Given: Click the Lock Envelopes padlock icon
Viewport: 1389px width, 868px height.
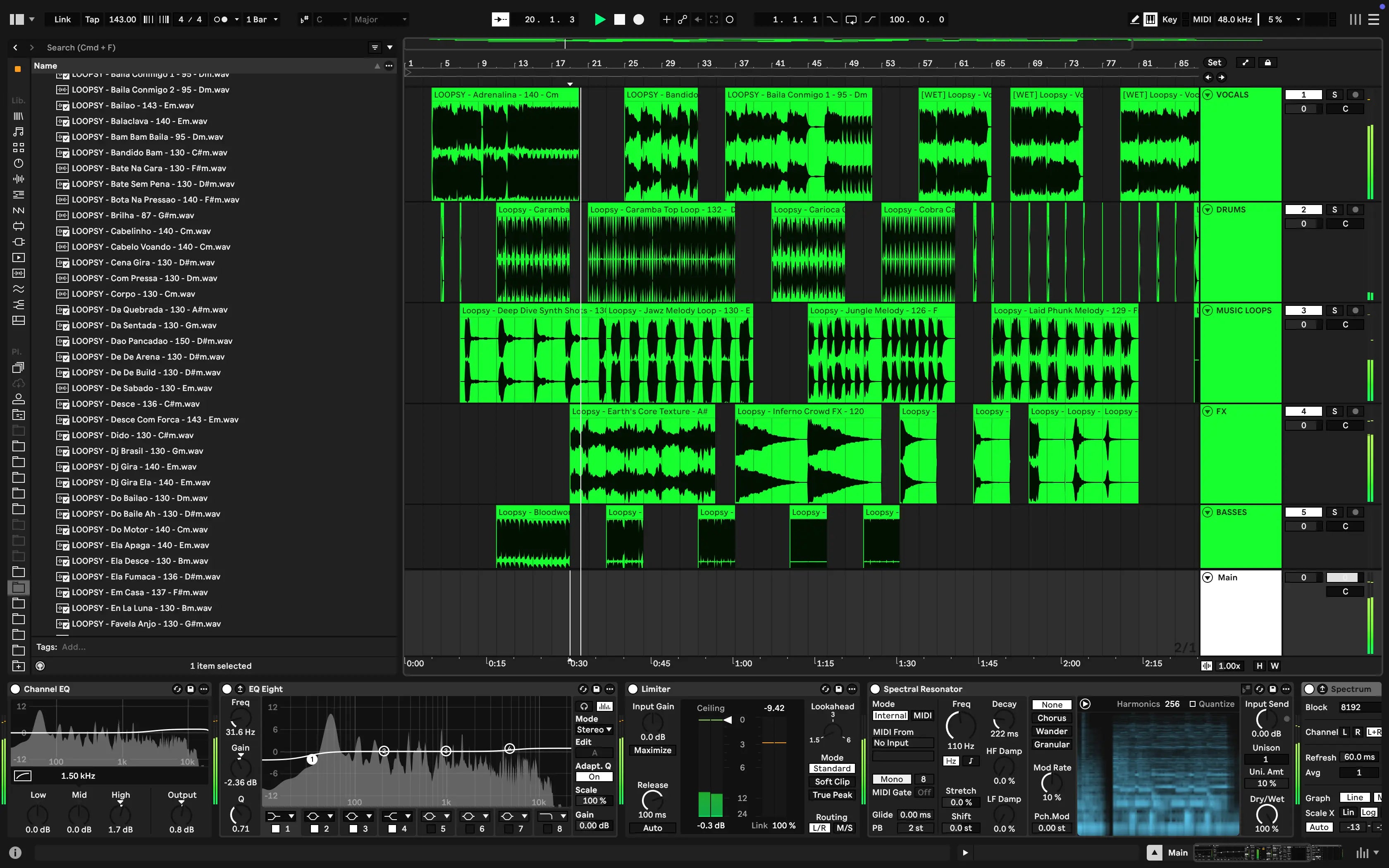Looking at the screenshot, I should pos(1267,62).
